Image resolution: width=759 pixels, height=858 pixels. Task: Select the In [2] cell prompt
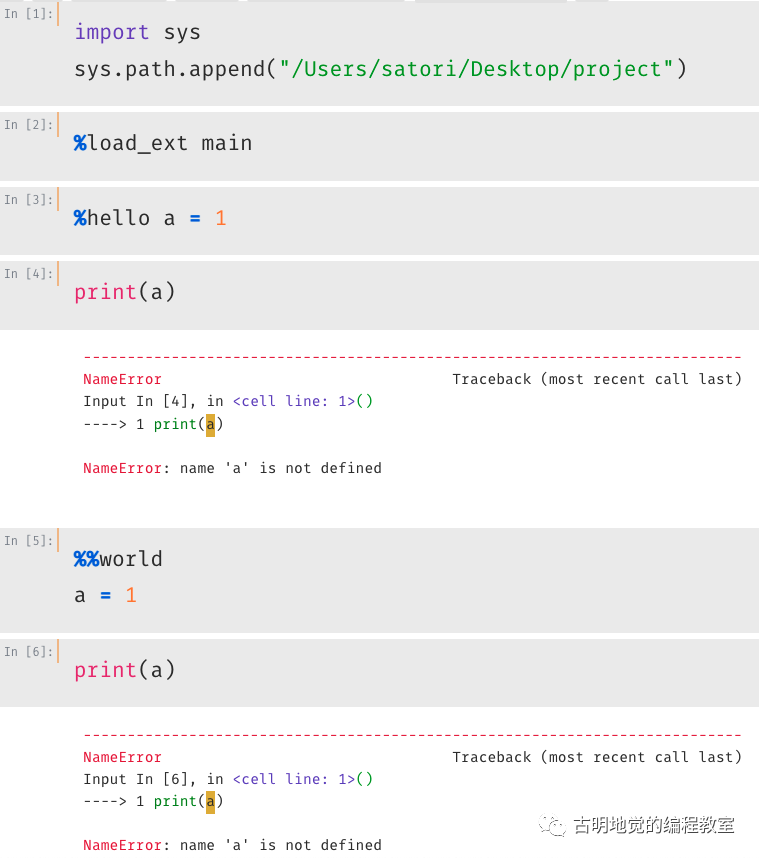click(x=28, y=125)
